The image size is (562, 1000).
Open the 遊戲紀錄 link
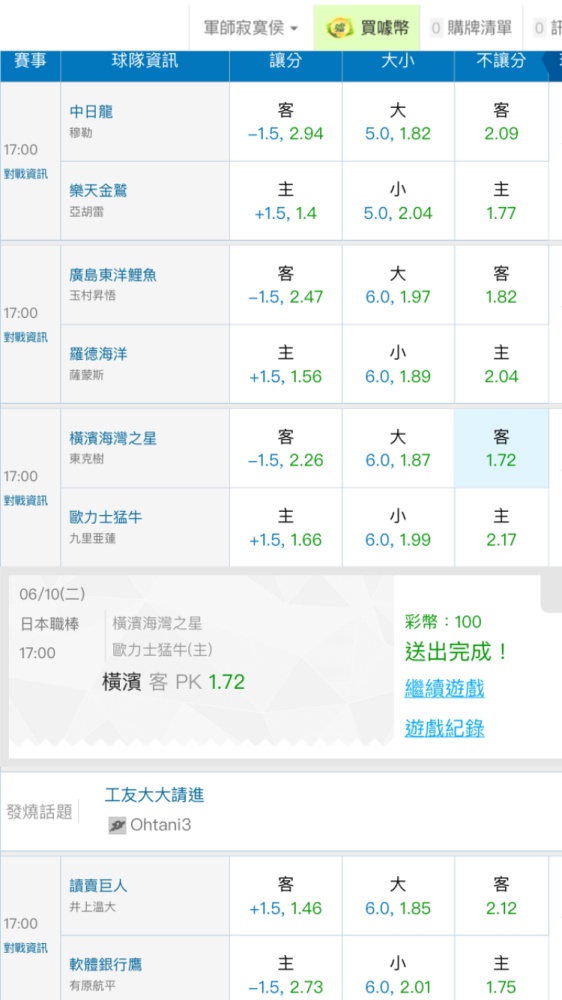pyautogui.click(x=445, y=728)
